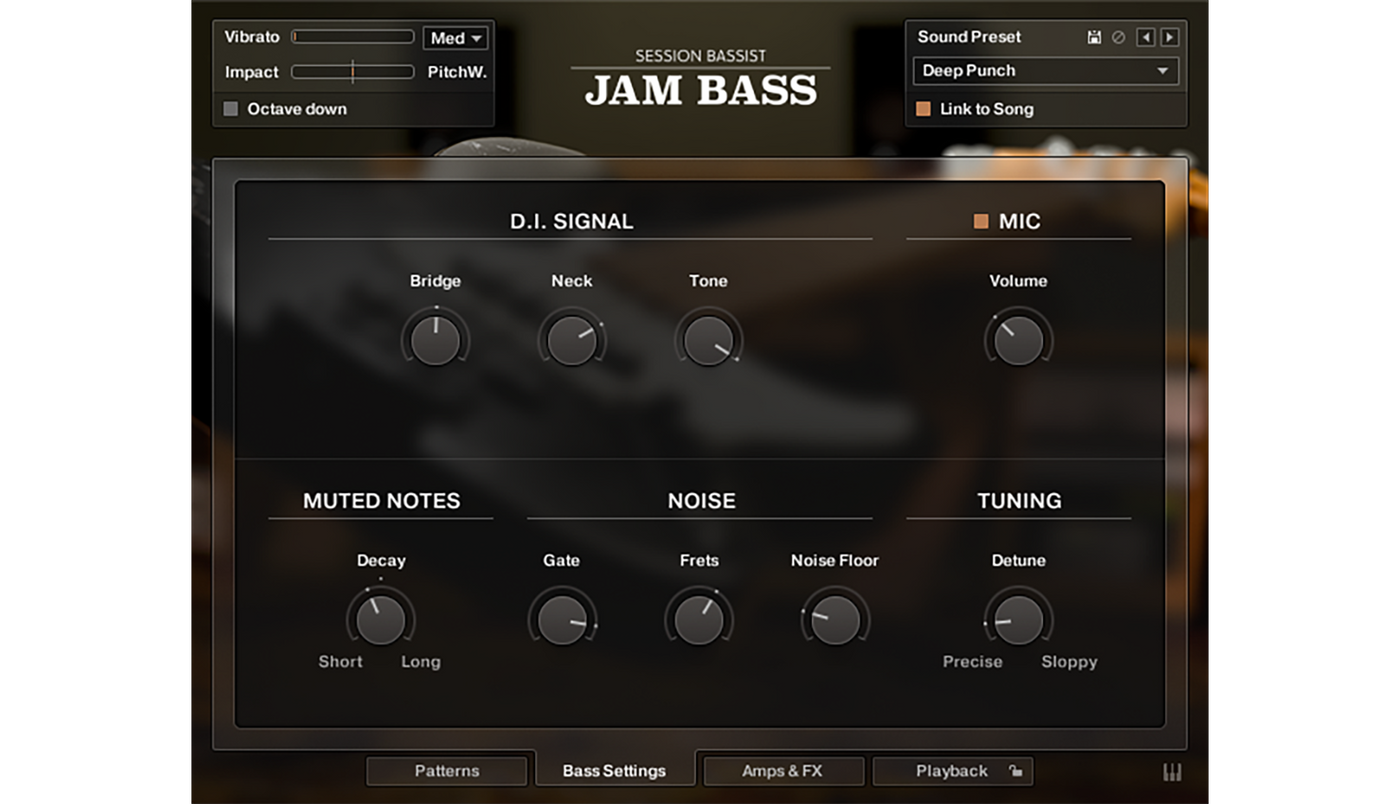
Task: Click the PitchW. label
Action: point(457,72)
